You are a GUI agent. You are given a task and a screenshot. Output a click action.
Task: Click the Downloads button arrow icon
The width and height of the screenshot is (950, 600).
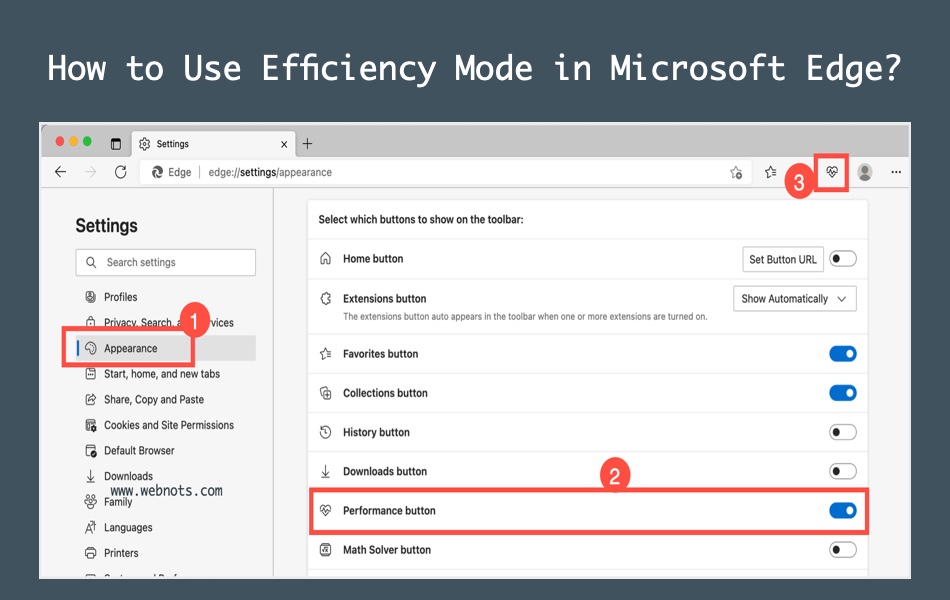[325, 471]
